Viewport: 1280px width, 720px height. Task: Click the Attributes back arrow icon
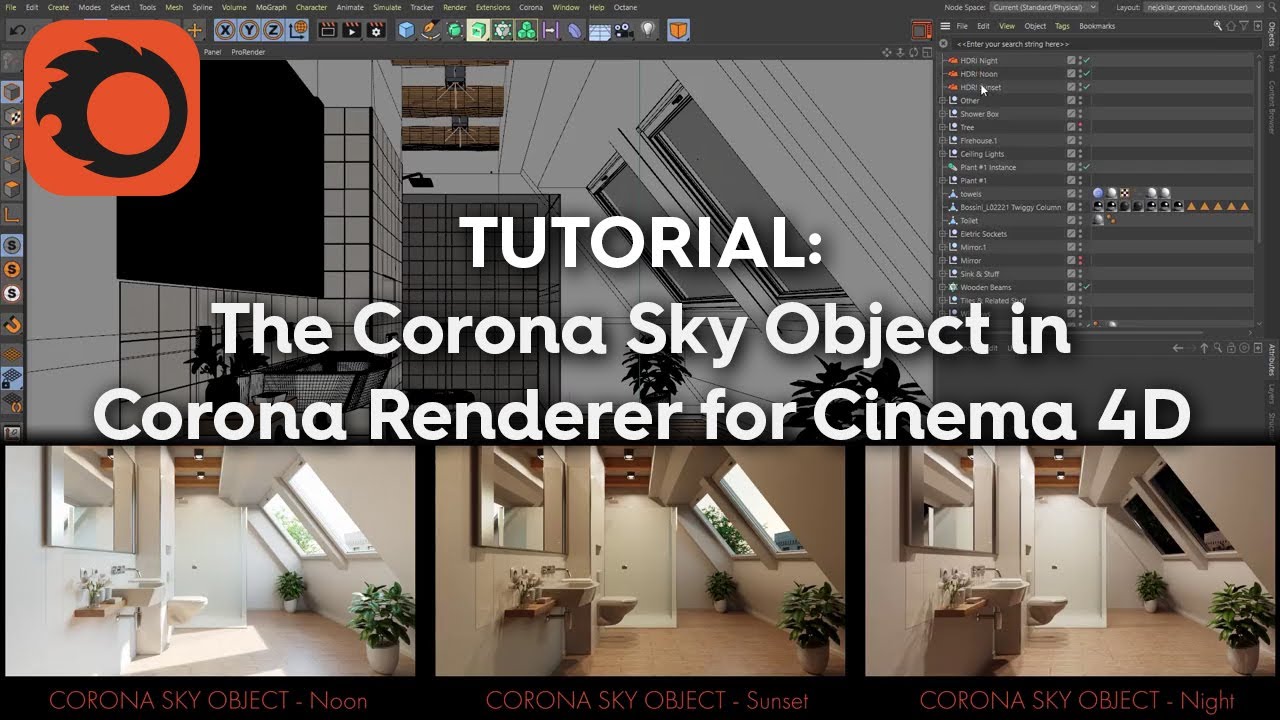[x=1177, y=348]
